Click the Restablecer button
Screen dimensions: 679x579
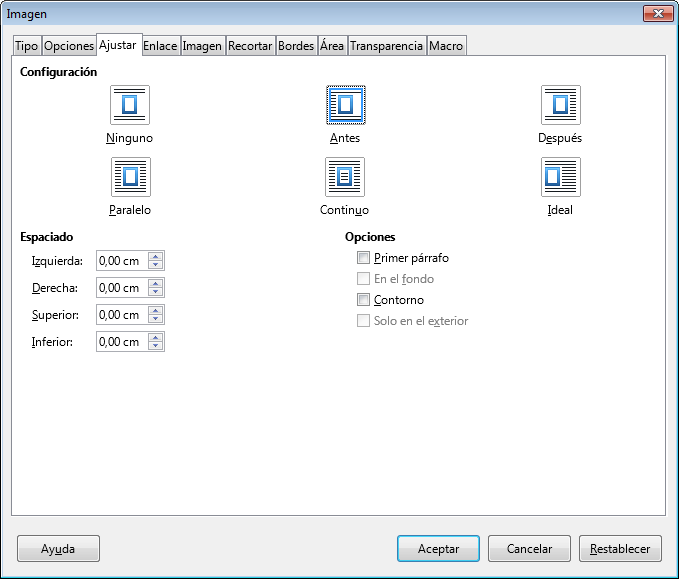click(620, 549)
